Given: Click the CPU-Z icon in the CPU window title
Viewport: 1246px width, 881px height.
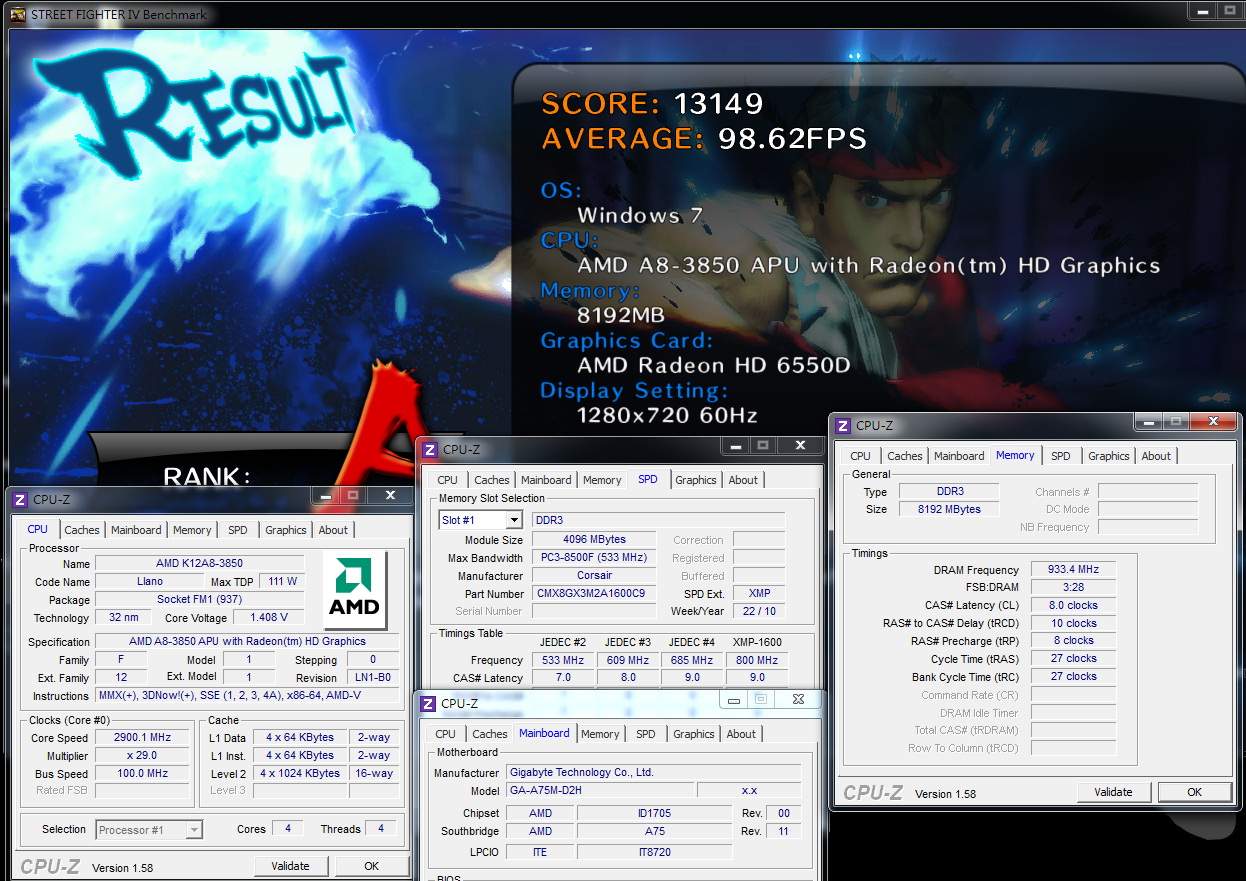Looking at the screenshot, I should [x=20, y=499].
